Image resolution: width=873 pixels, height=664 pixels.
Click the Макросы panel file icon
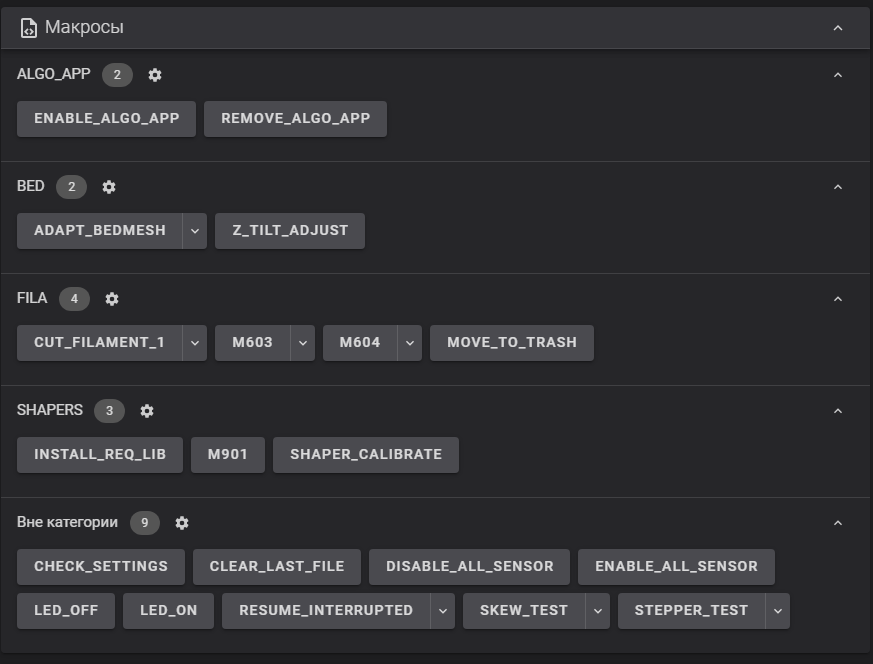tap(29, 28)
